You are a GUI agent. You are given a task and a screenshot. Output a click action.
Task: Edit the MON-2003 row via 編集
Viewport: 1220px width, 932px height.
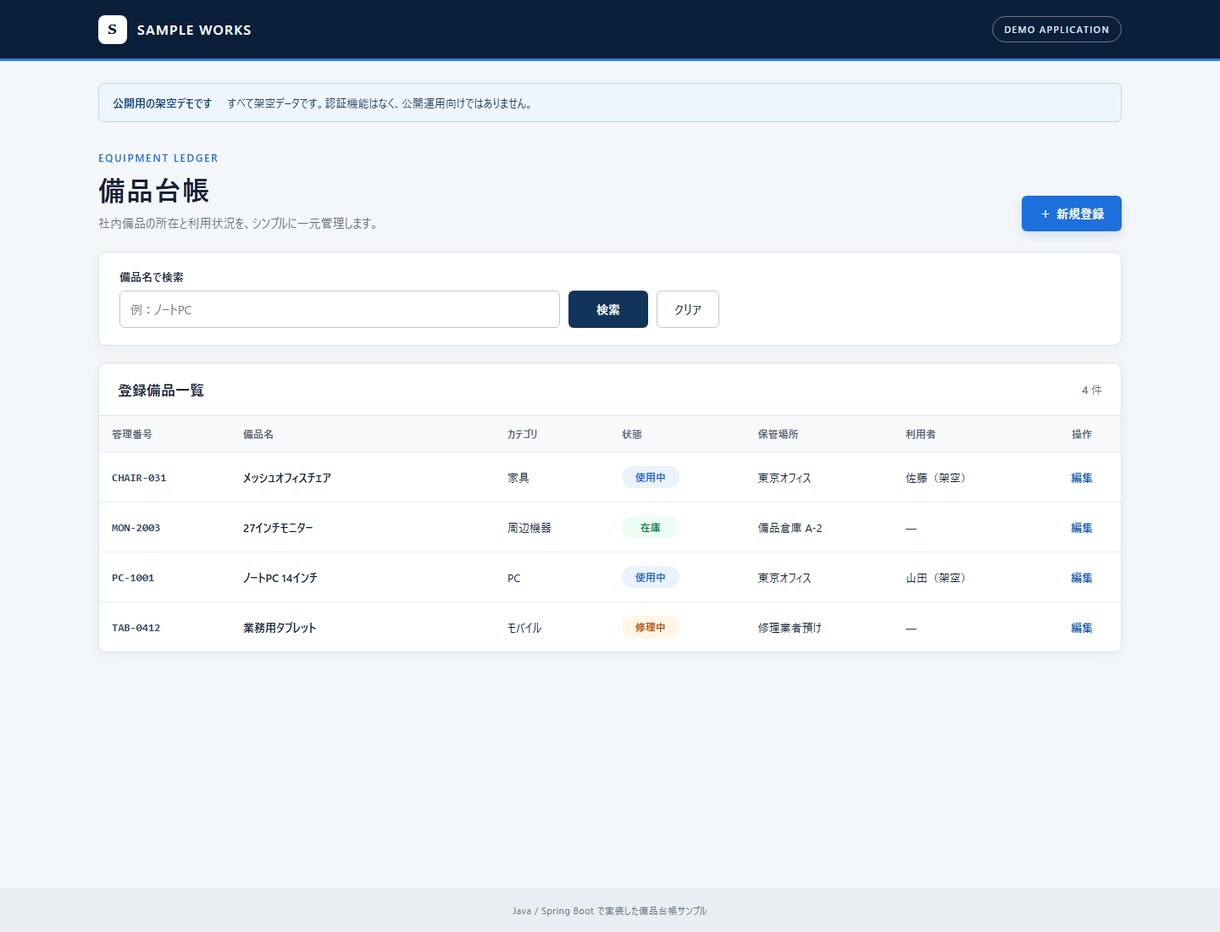(1081, 528)
